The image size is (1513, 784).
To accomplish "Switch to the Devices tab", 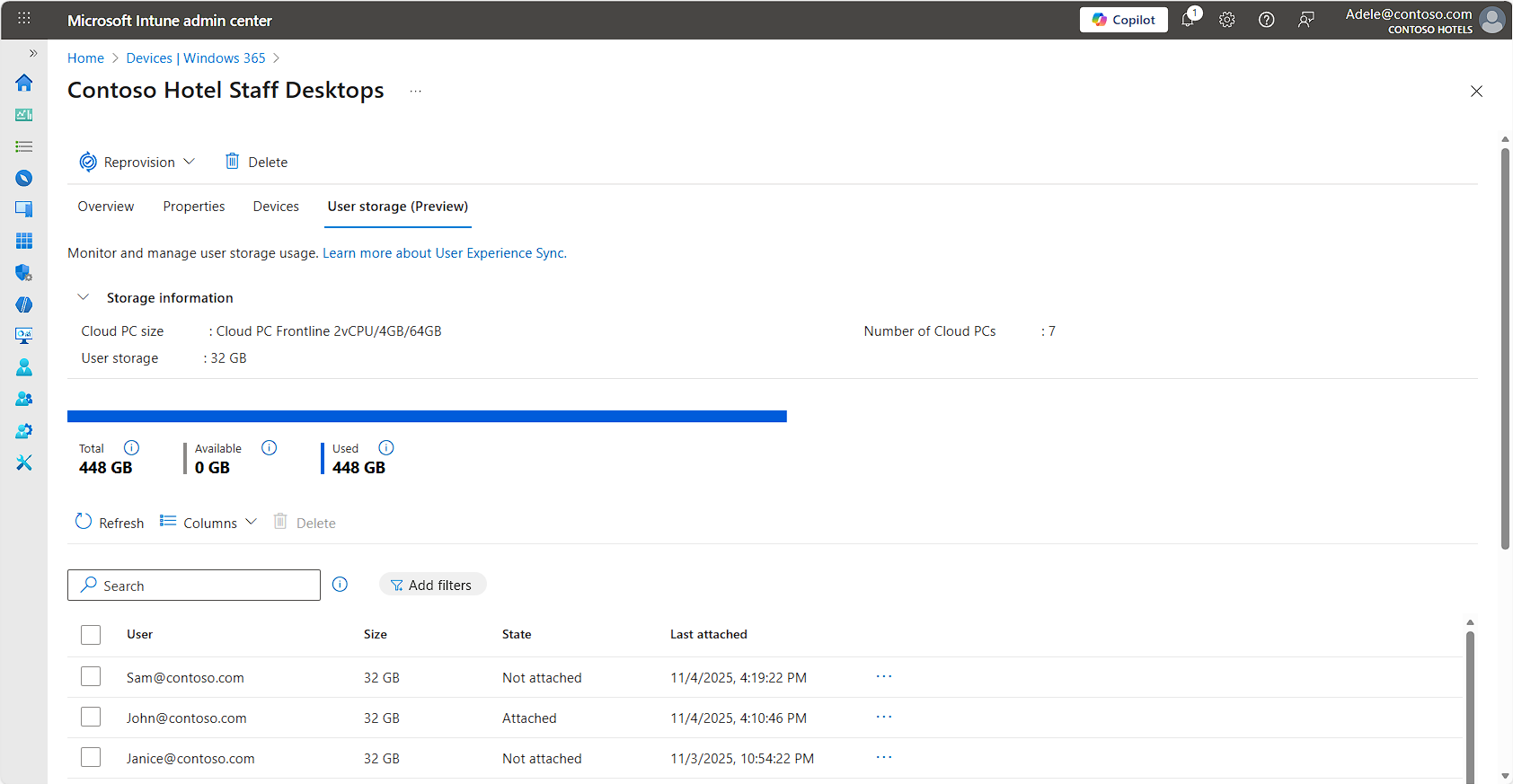I will [x=276, y=207].
